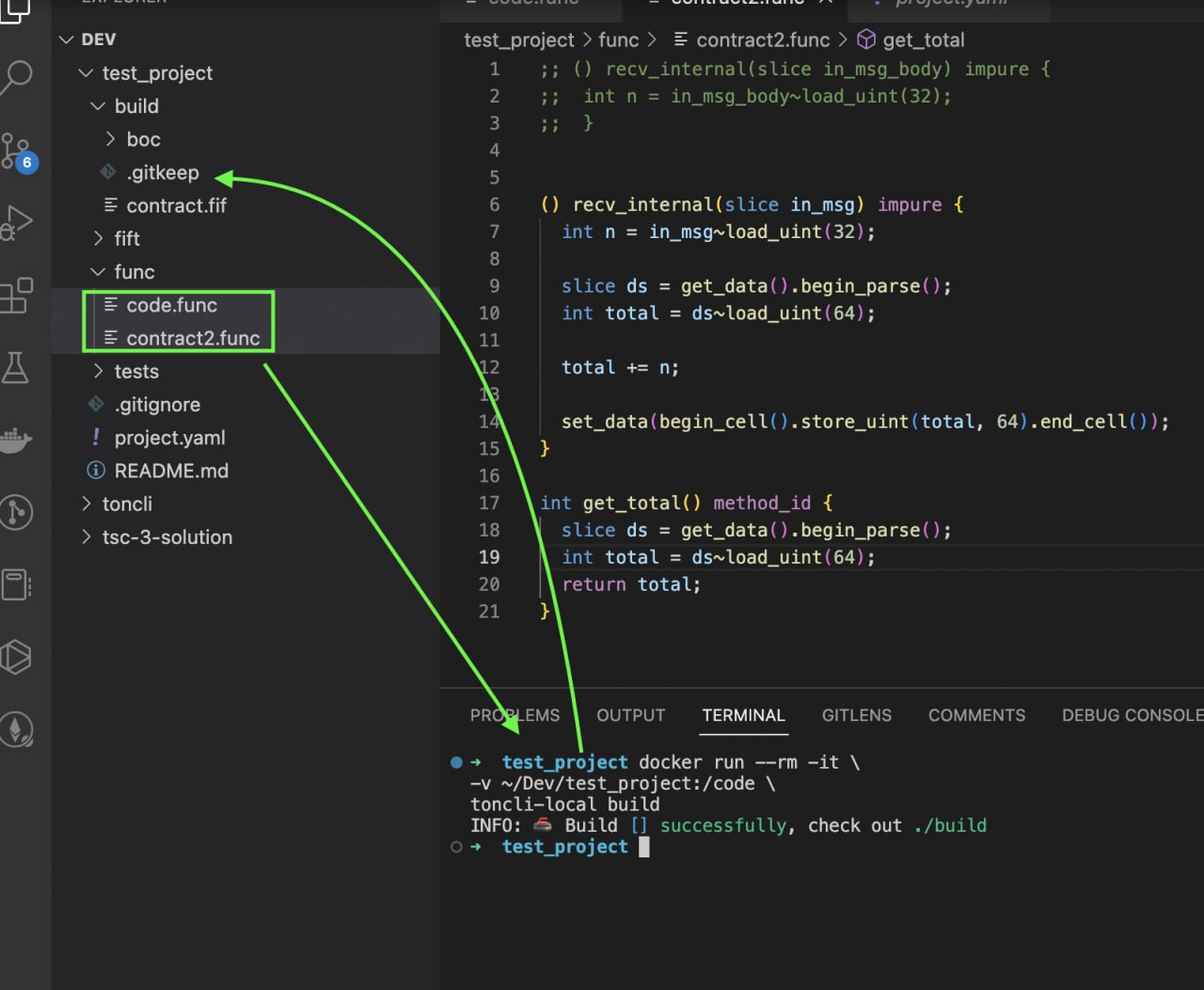Open the hexagon-shaped activity bar icon
1204x990 pixels.
point(16,657)
